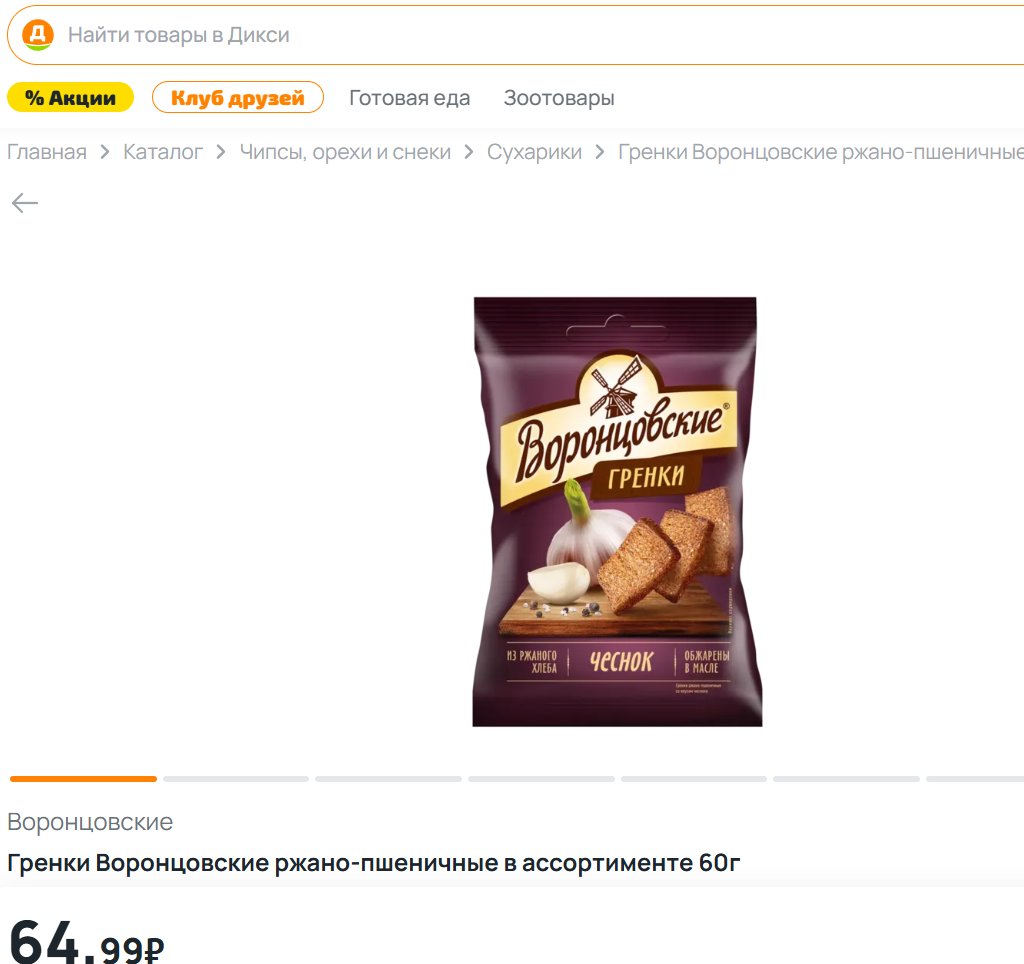This screenshot has height=964, width=1024.
Task: Select the fifth image gallery indicator bar
Action: [x=694, y=779]
